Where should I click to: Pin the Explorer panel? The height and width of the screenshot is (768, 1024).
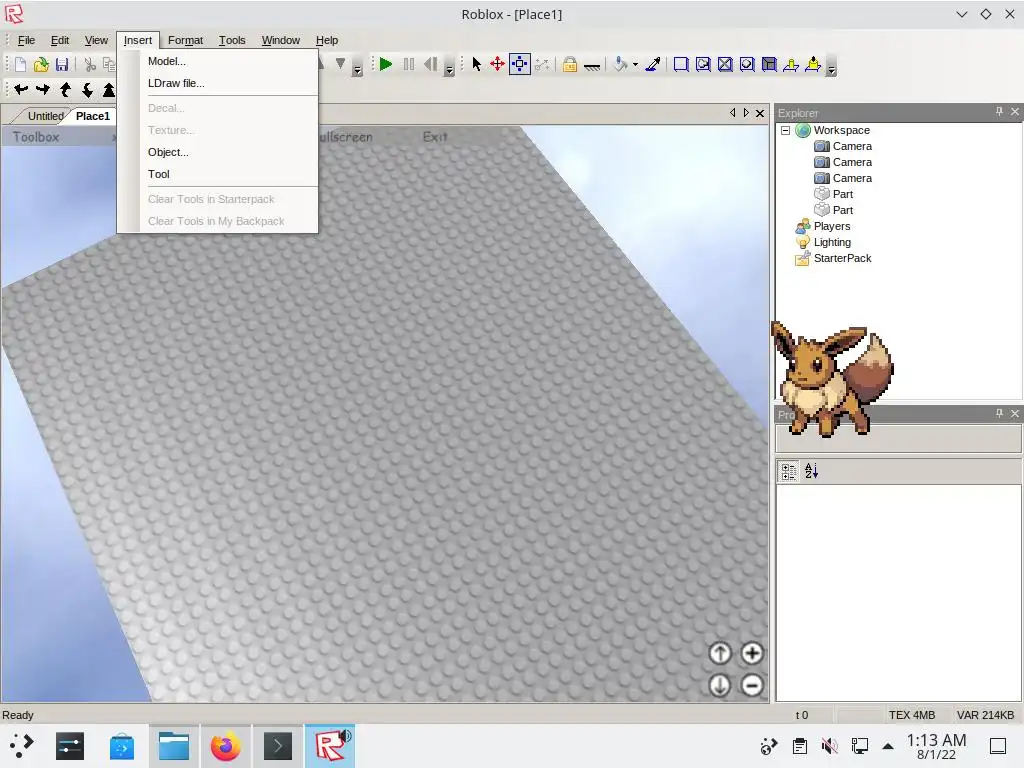[x=999, y=112]
